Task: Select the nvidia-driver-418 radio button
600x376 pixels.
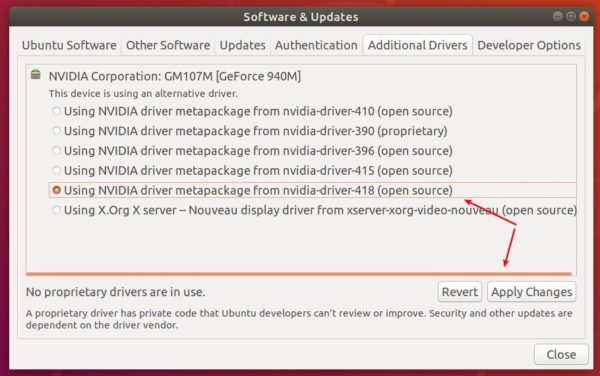Action: (x=56, y=190)
